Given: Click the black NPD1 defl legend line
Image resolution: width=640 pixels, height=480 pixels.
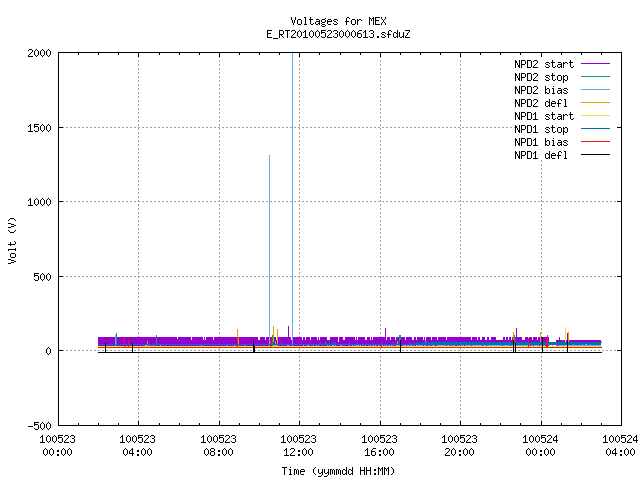Looking at the screenshot, I should point(595,155).
